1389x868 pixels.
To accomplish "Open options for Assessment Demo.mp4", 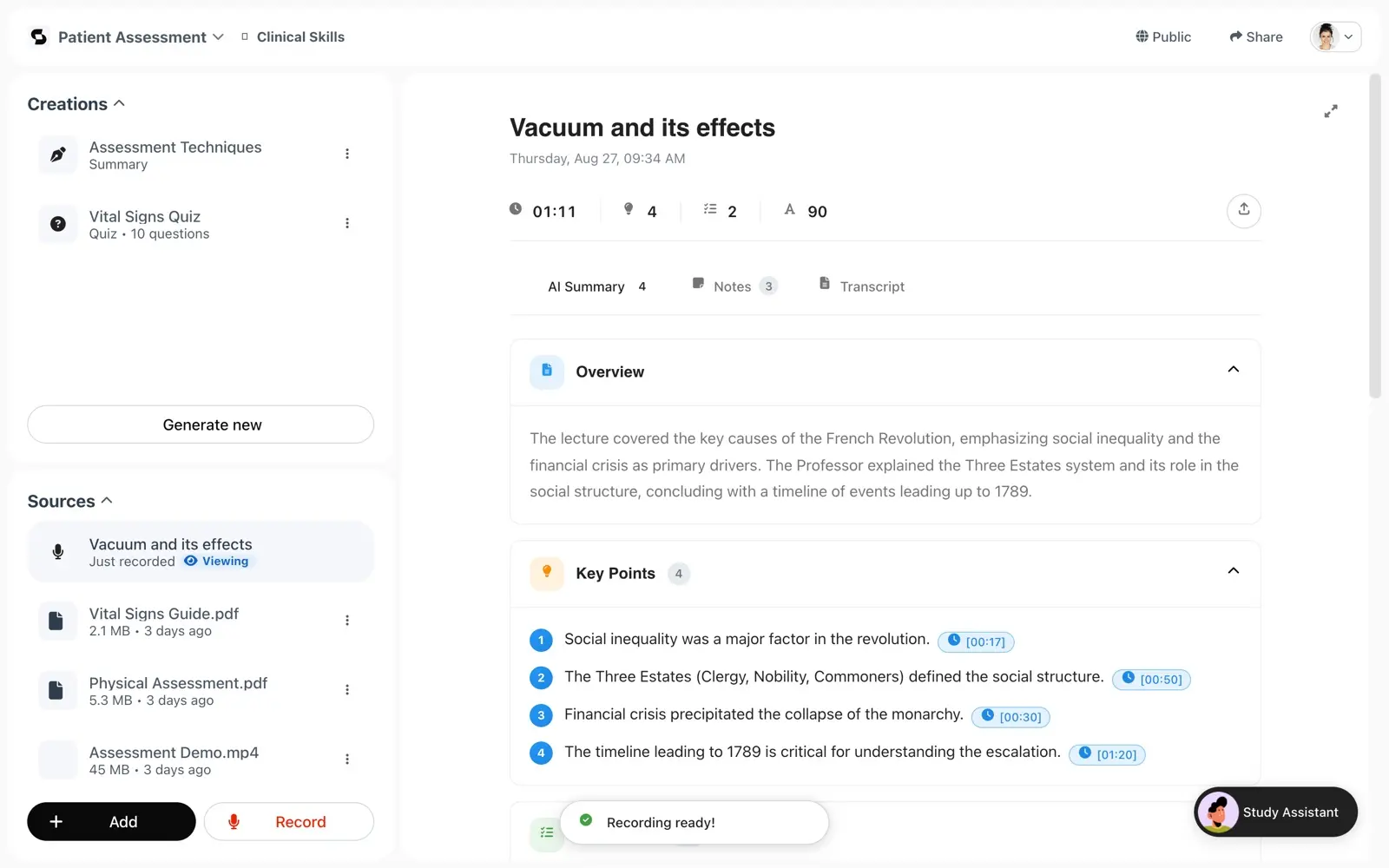I will tap(347, 759).
